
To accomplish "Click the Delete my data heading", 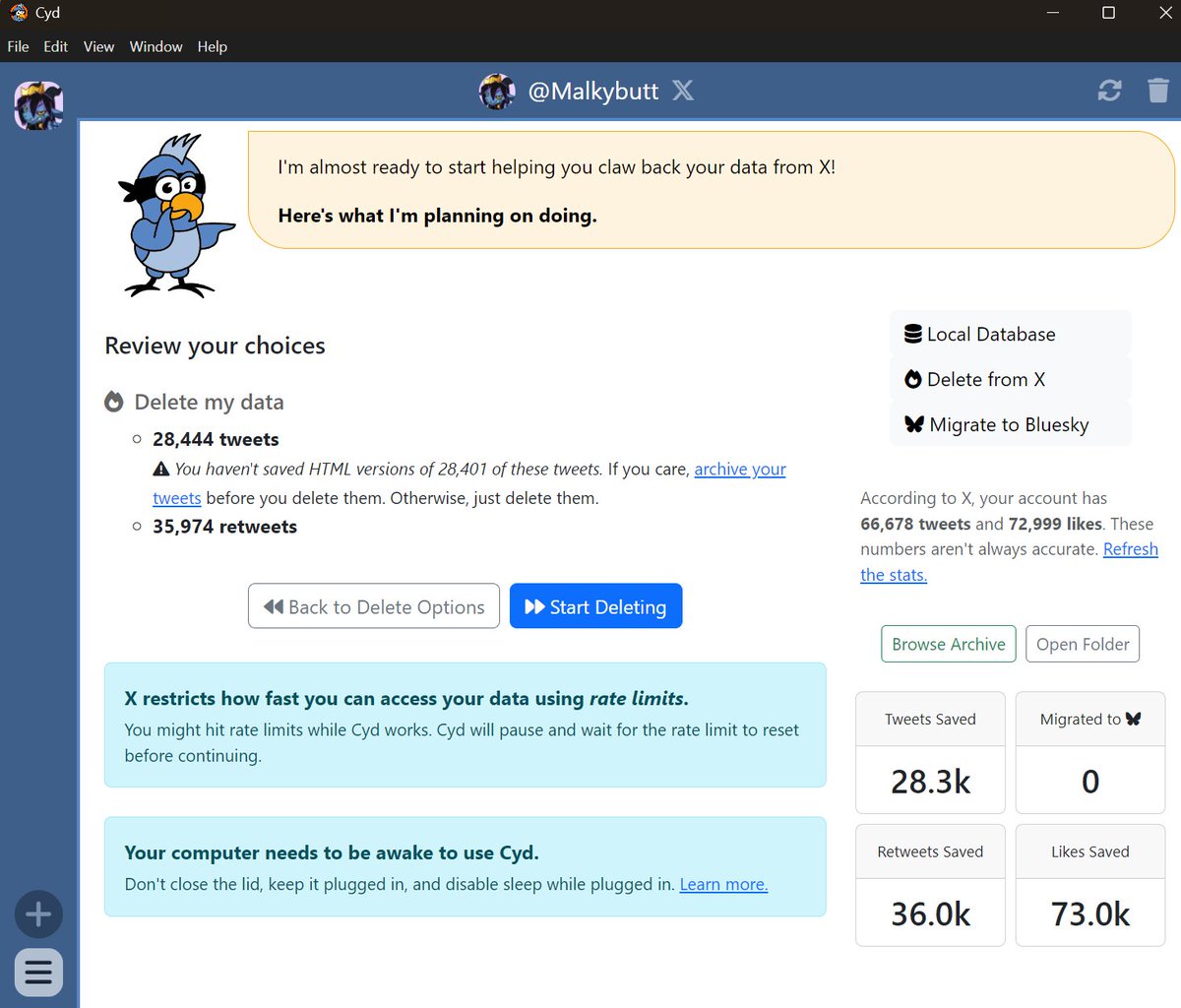I will click(209, 402).
